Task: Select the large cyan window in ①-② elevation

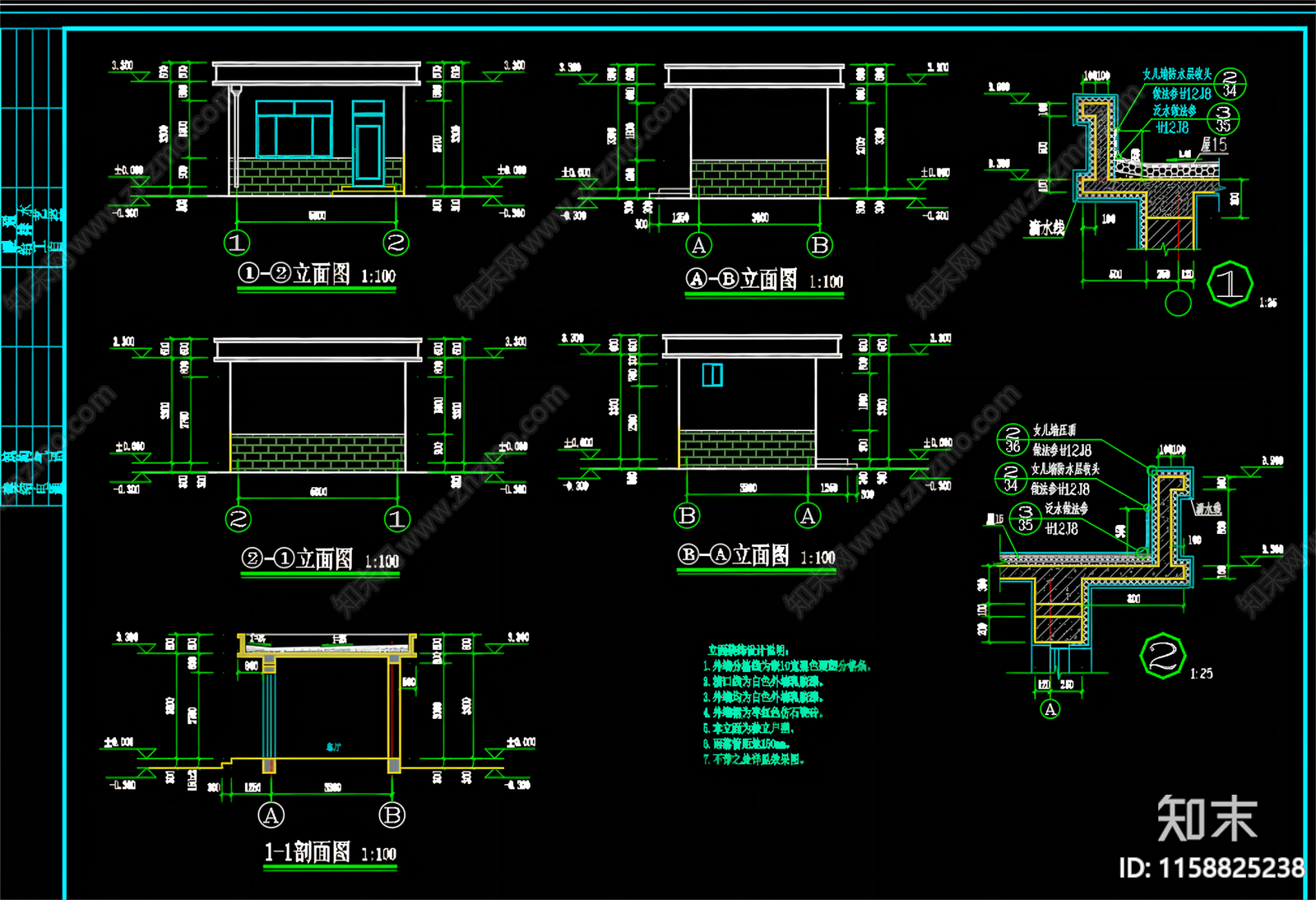Action: pos(294,129)
